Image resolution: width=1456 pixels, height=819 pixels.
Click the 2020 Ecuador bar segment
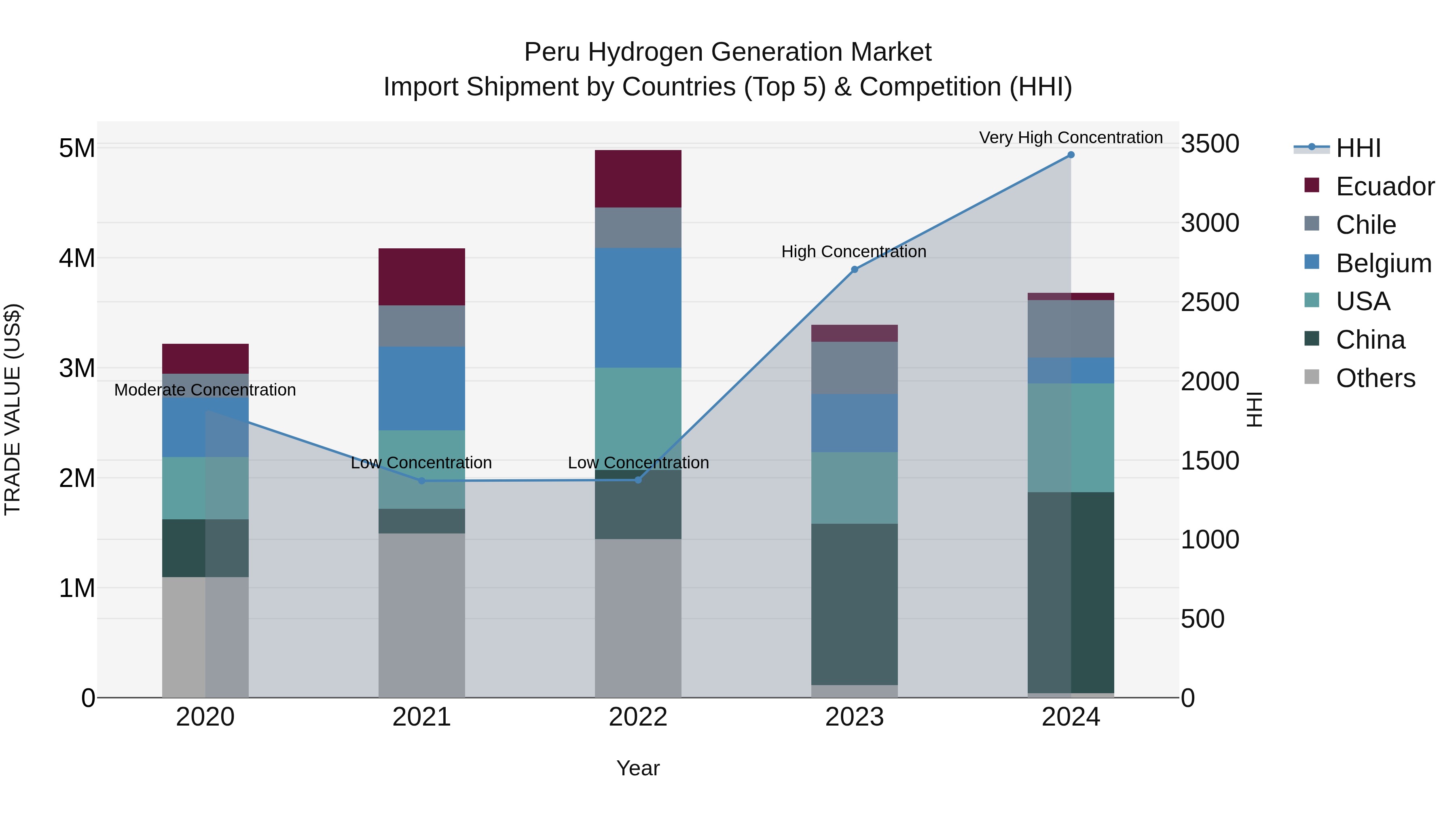[x=205, y=359]
